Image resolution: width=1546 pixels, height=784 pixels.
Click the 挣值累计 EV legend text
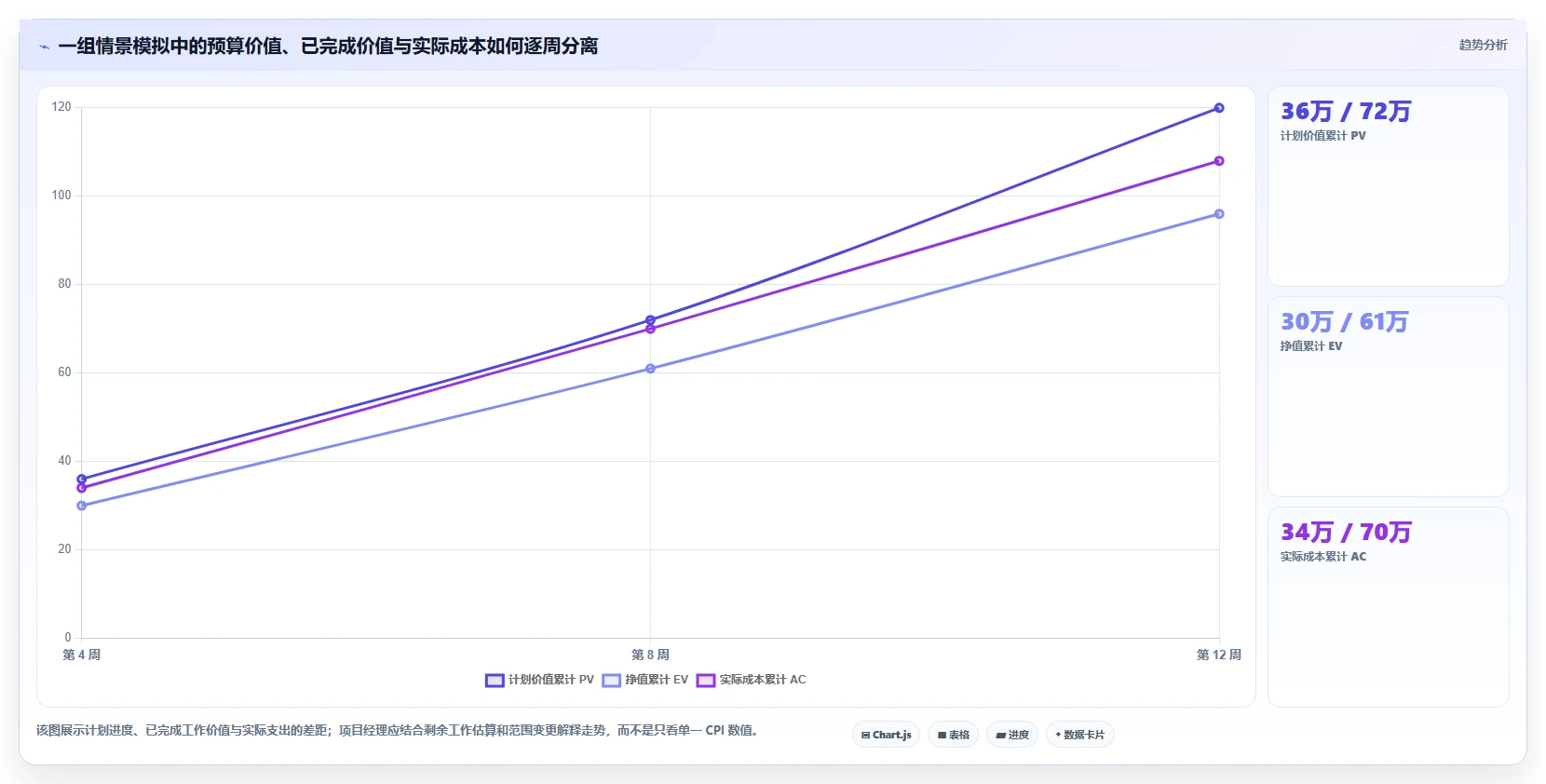[657, 680]
